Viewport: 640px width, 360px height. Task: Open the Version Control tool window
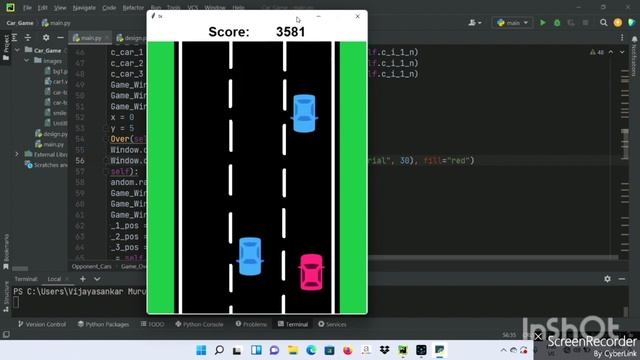click(x=42, y=324)
